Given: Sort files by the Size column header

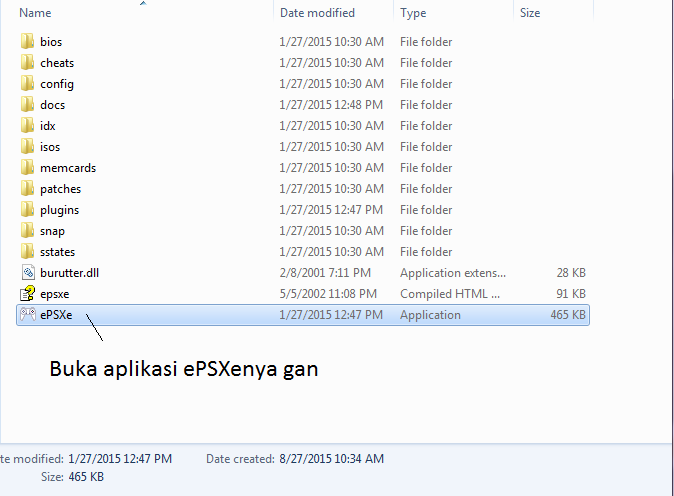Looking at the screenshot, I should [530, 13].
